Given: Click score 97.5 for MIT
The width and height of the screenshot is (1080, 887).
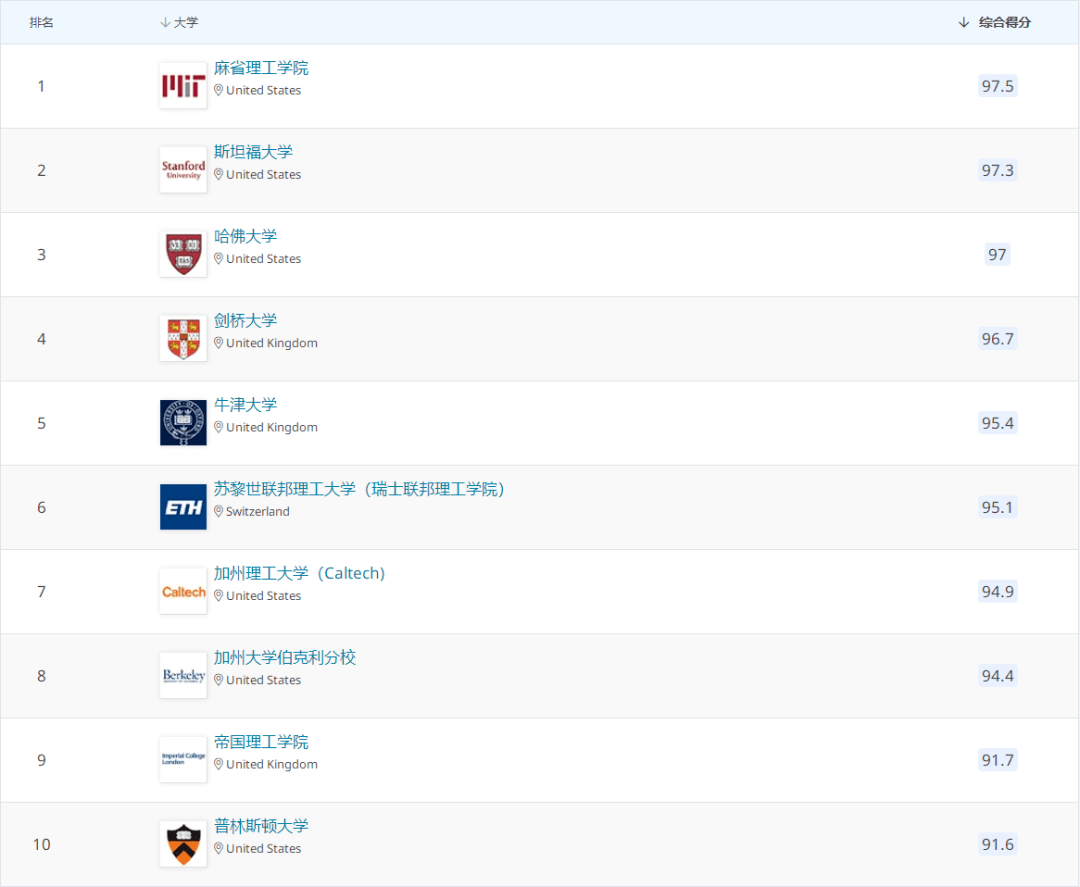Looking at the screenshot, I should (997, 86).
